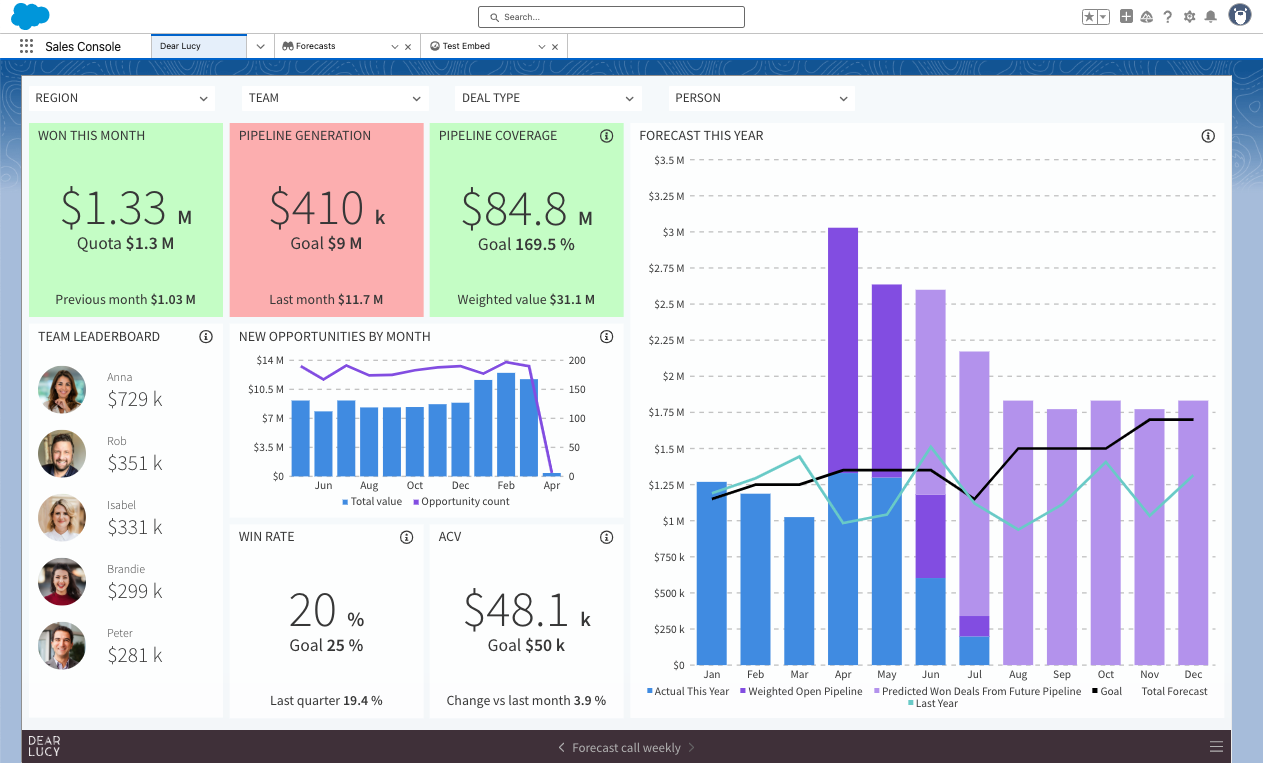Open the Trailhead guidance icon
Image resolution: width=1263 pixels, height=763 pixels.
[x=1146, y=17]
